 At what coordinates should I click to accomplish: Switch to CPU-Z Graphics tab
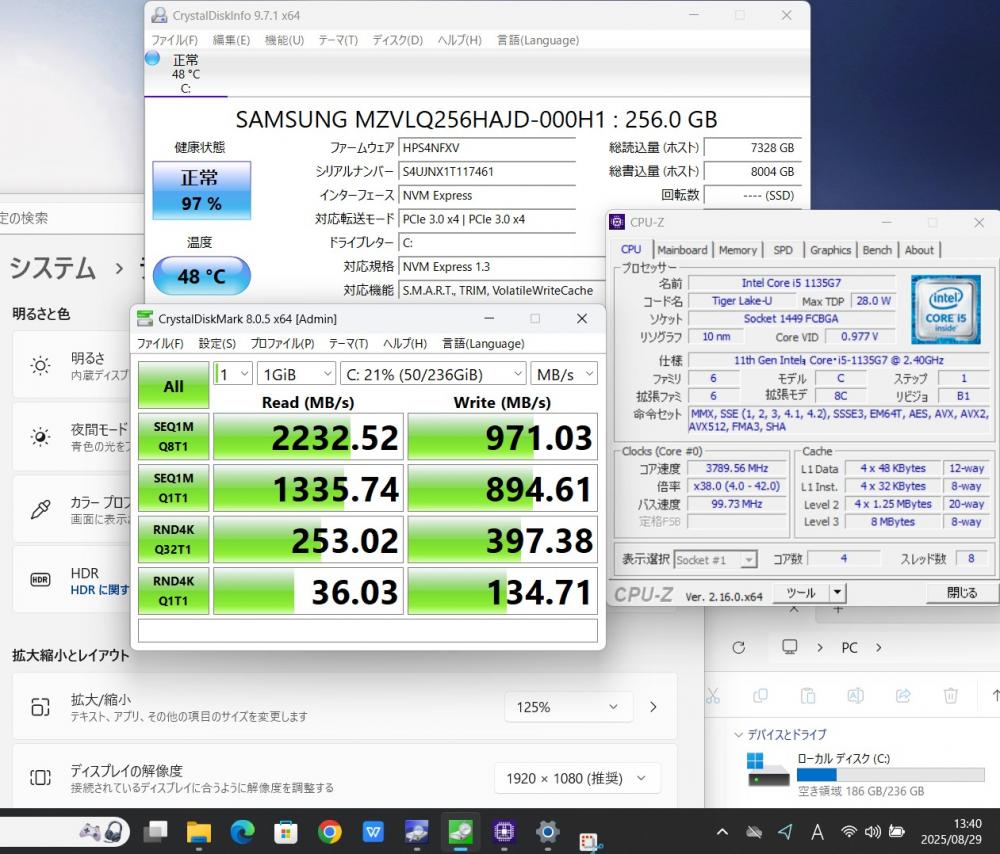(830, 250)
